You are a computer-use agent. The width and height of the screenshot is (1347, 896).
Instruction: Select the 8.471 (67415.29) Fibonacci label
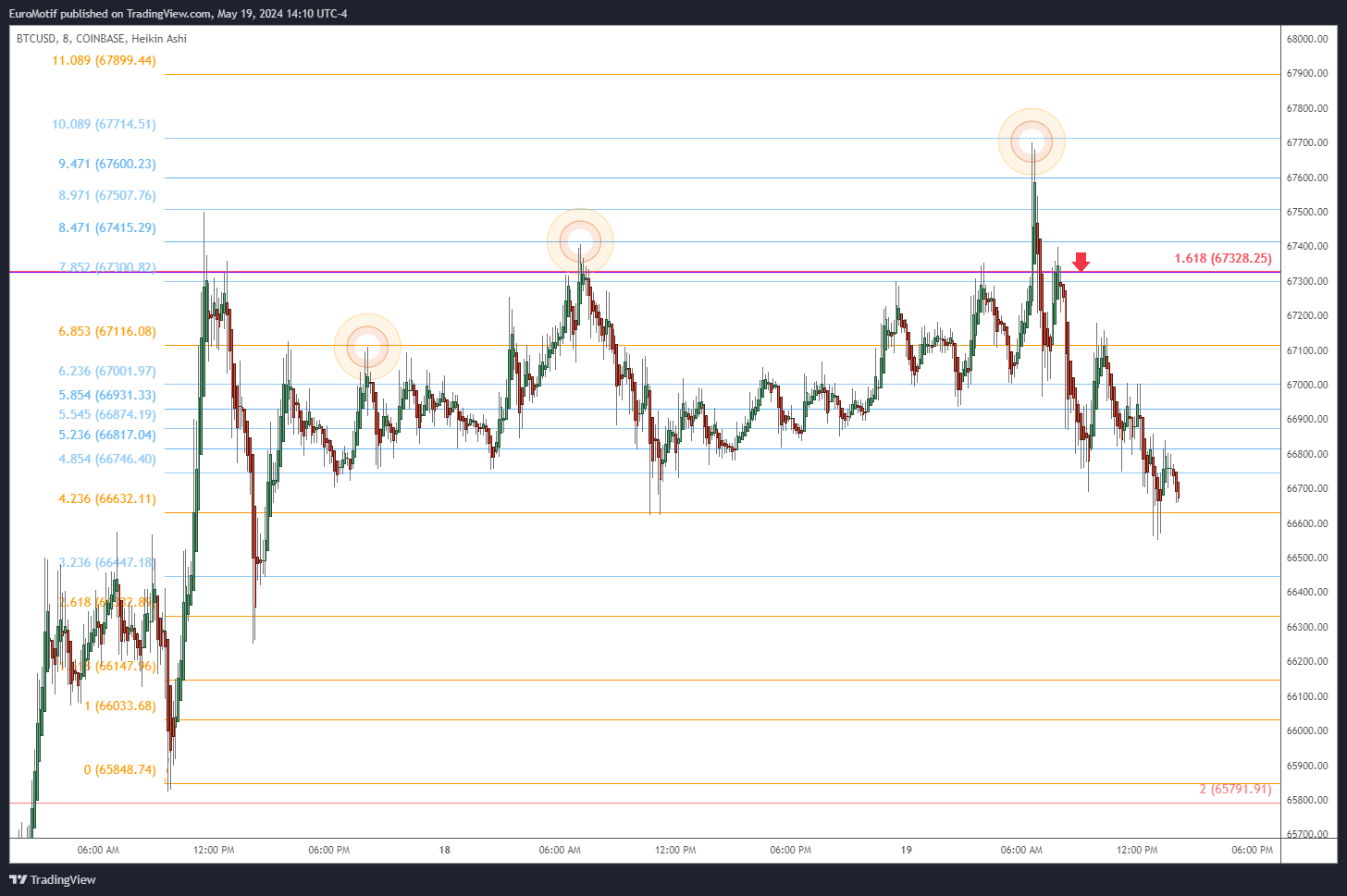107,227
